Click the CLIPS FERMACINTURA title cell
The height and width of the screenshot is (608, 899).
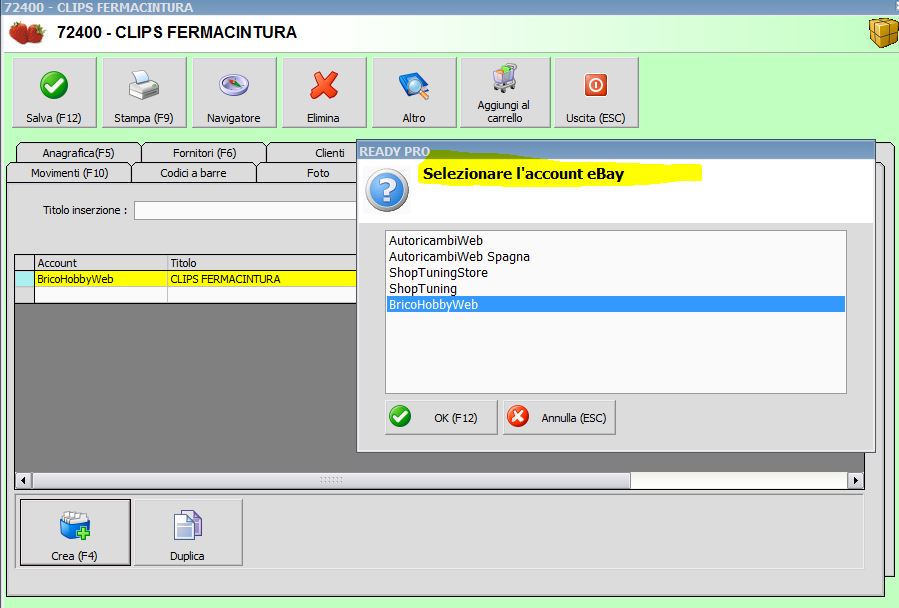coord(262,279)
